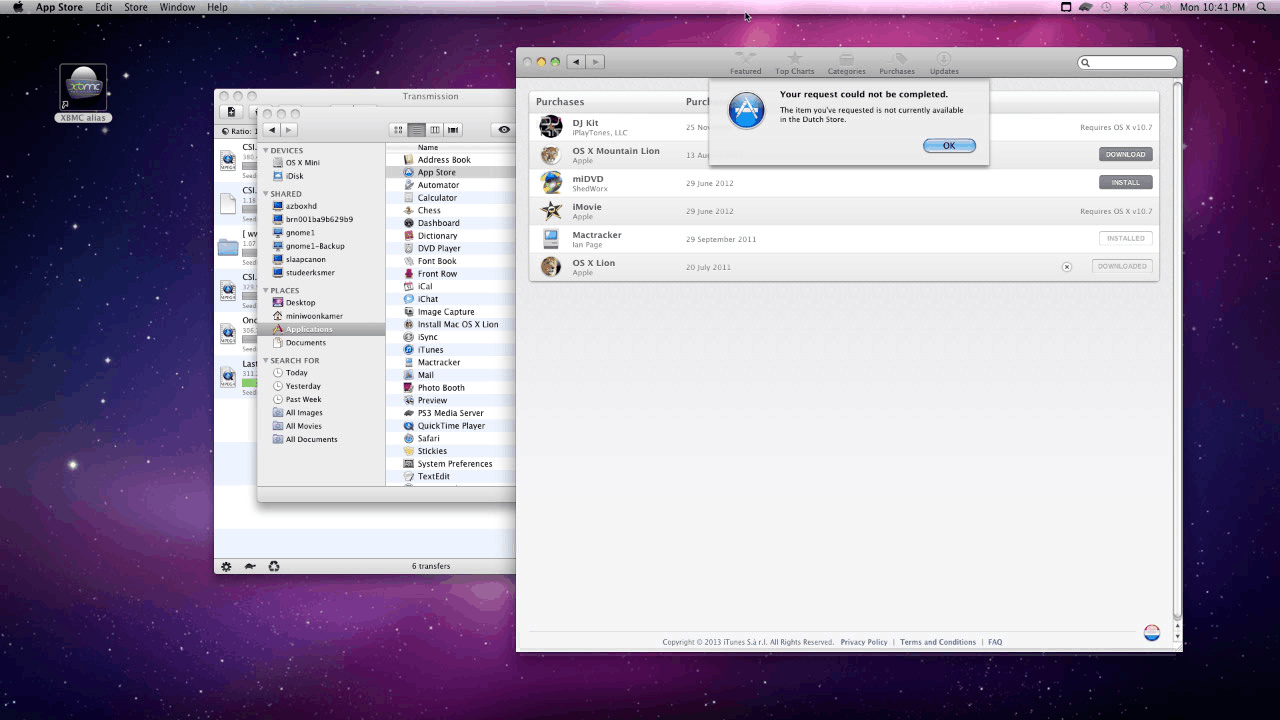This screenshot has height=720, width=1280.
Task: Open Updates in App Store toolbar
Action: click(944, 64)
